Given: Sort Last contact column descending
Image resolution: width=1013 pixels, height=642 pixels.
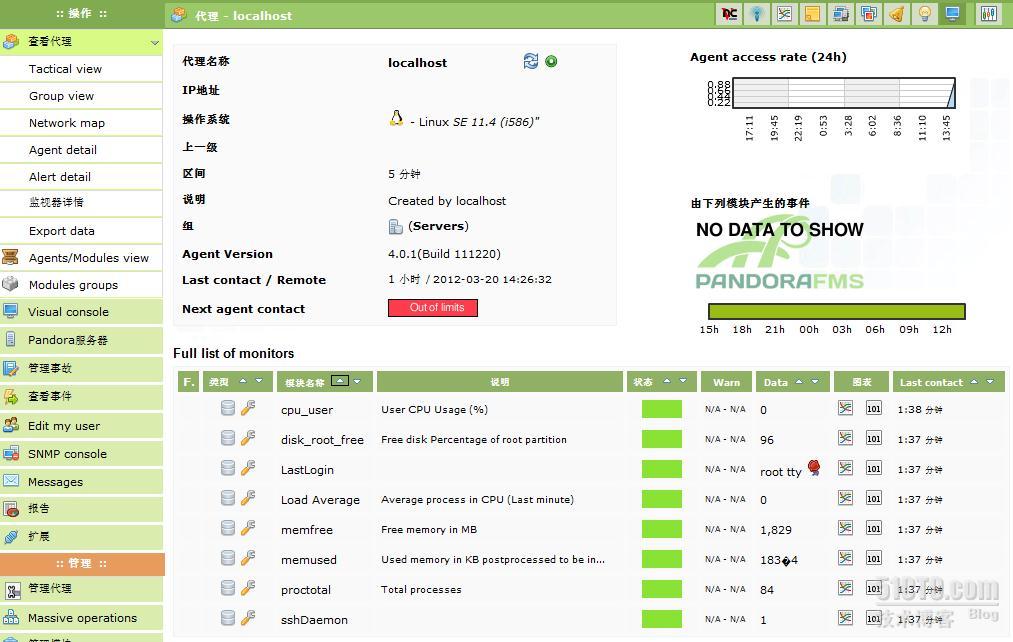Looking at the screenshot, I should pos(990,381).
